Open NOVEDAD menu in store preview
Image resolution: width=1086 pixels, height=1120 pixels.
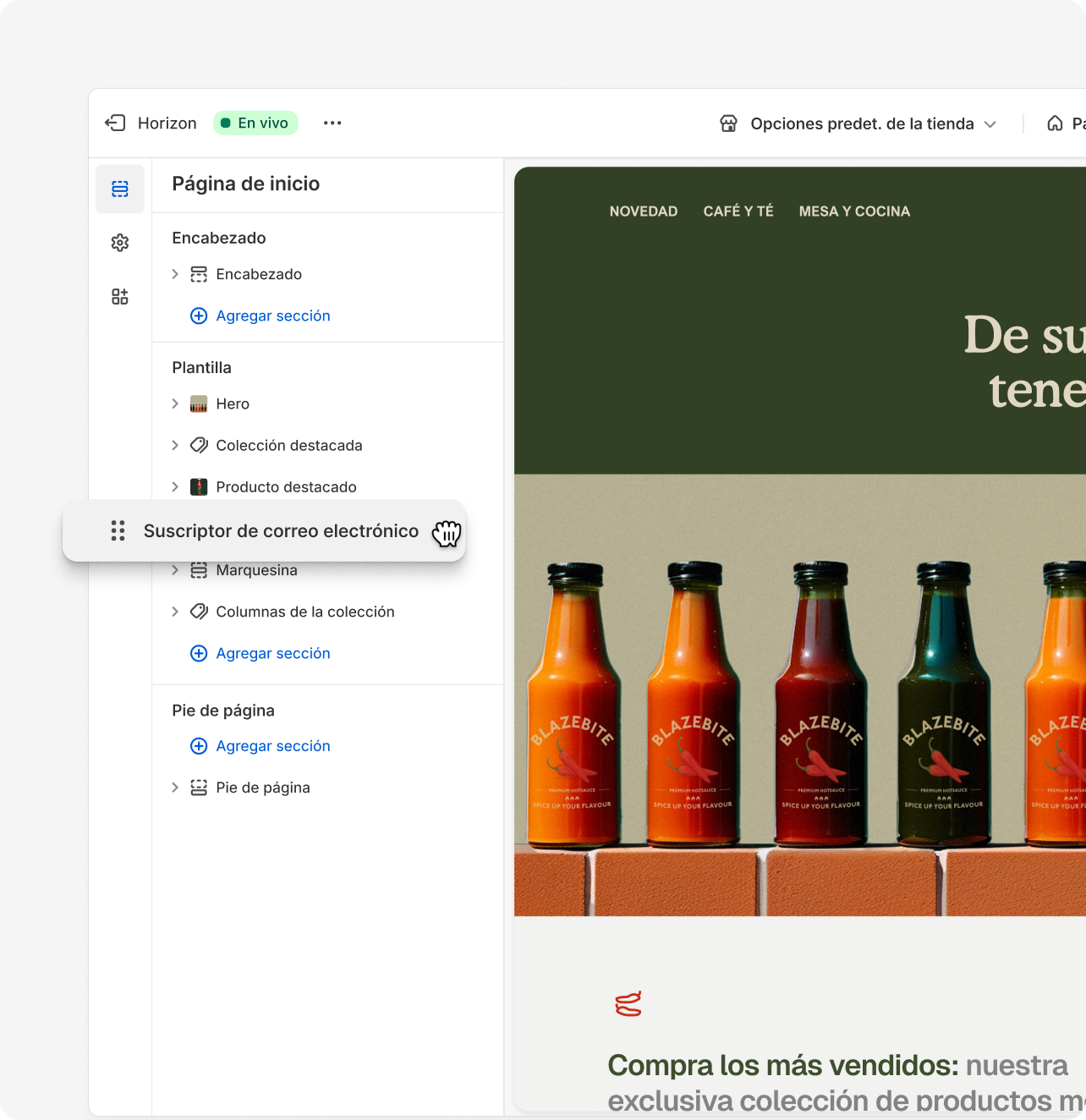click(x=644, y=211)
